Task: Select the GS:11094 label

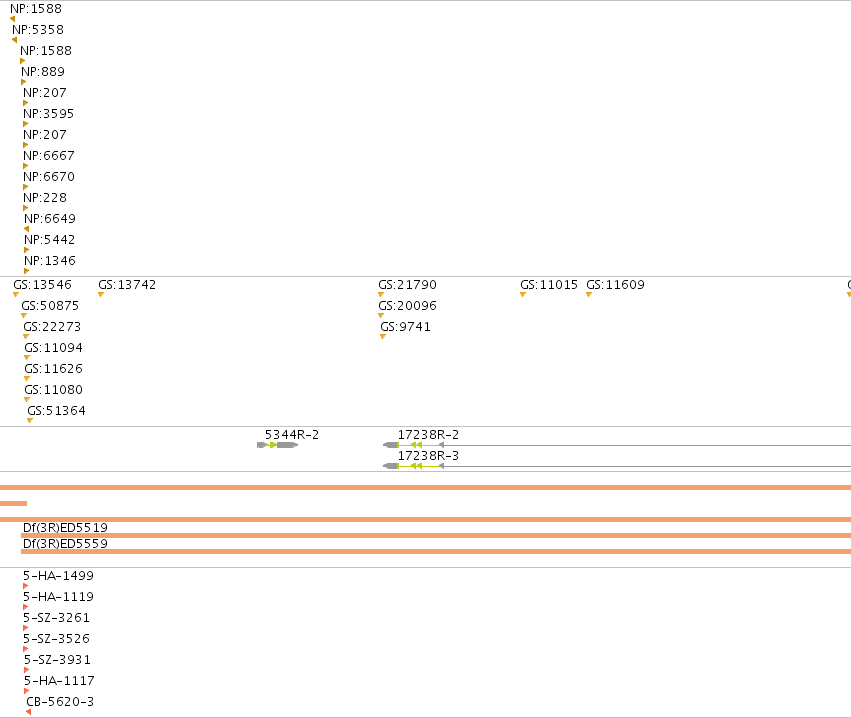Action: pos(54,347)
